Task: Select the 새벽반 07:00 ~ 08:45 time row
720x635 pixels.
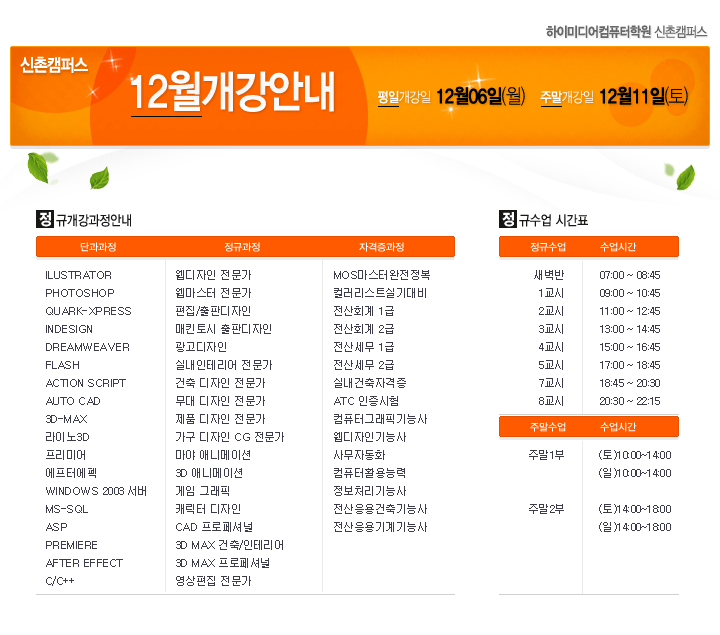Action: tap(588, 275)
